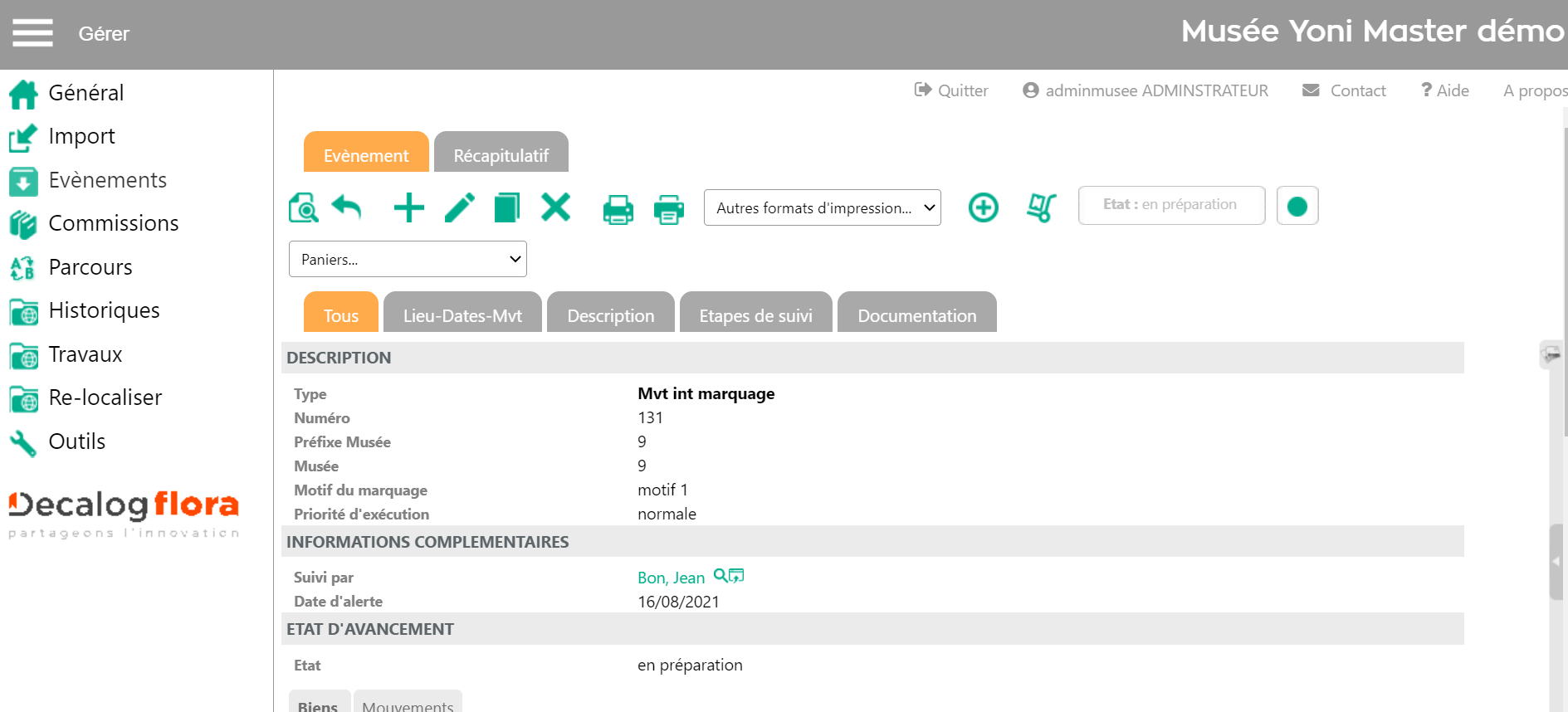
Task: Open Re-localiser in sidebar
Action: 105,397
